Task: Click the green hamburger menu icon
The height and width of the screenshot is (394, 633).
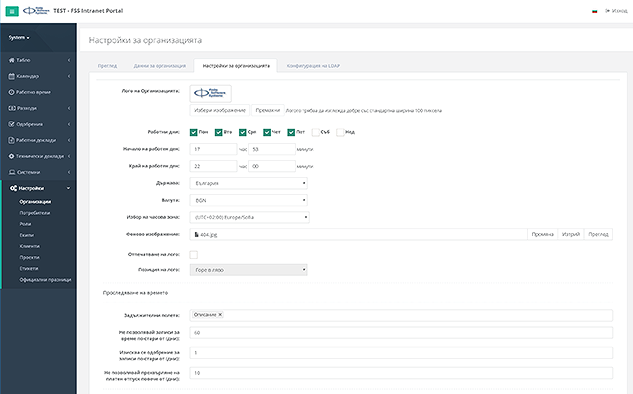Action: [x=12, y=11]
